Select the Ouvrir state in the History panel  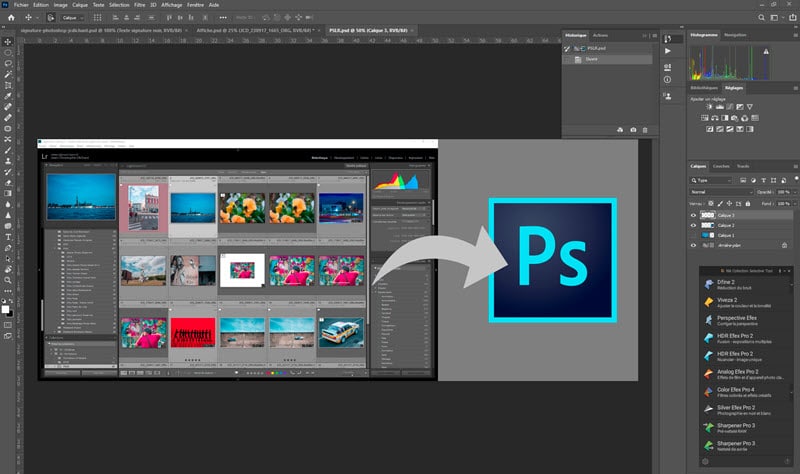point(607,59)
